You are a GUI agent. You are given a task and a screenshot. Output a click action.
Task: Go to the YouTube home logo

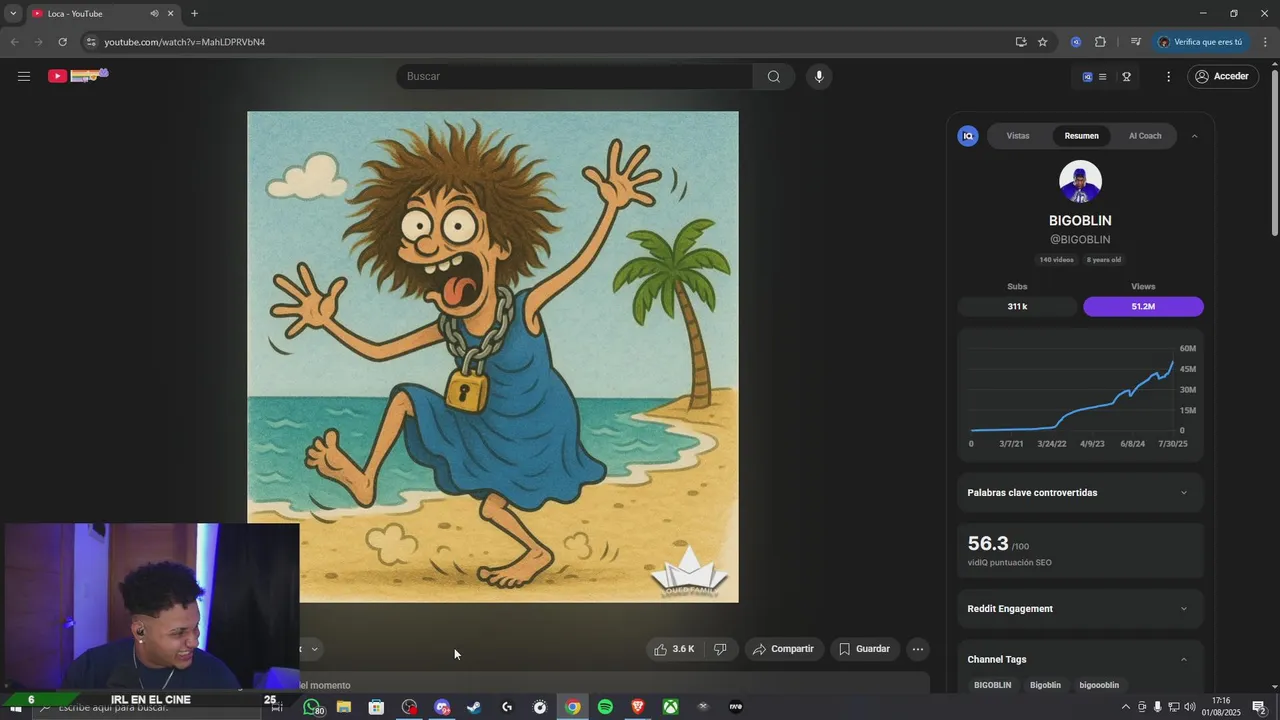point(78,76)
